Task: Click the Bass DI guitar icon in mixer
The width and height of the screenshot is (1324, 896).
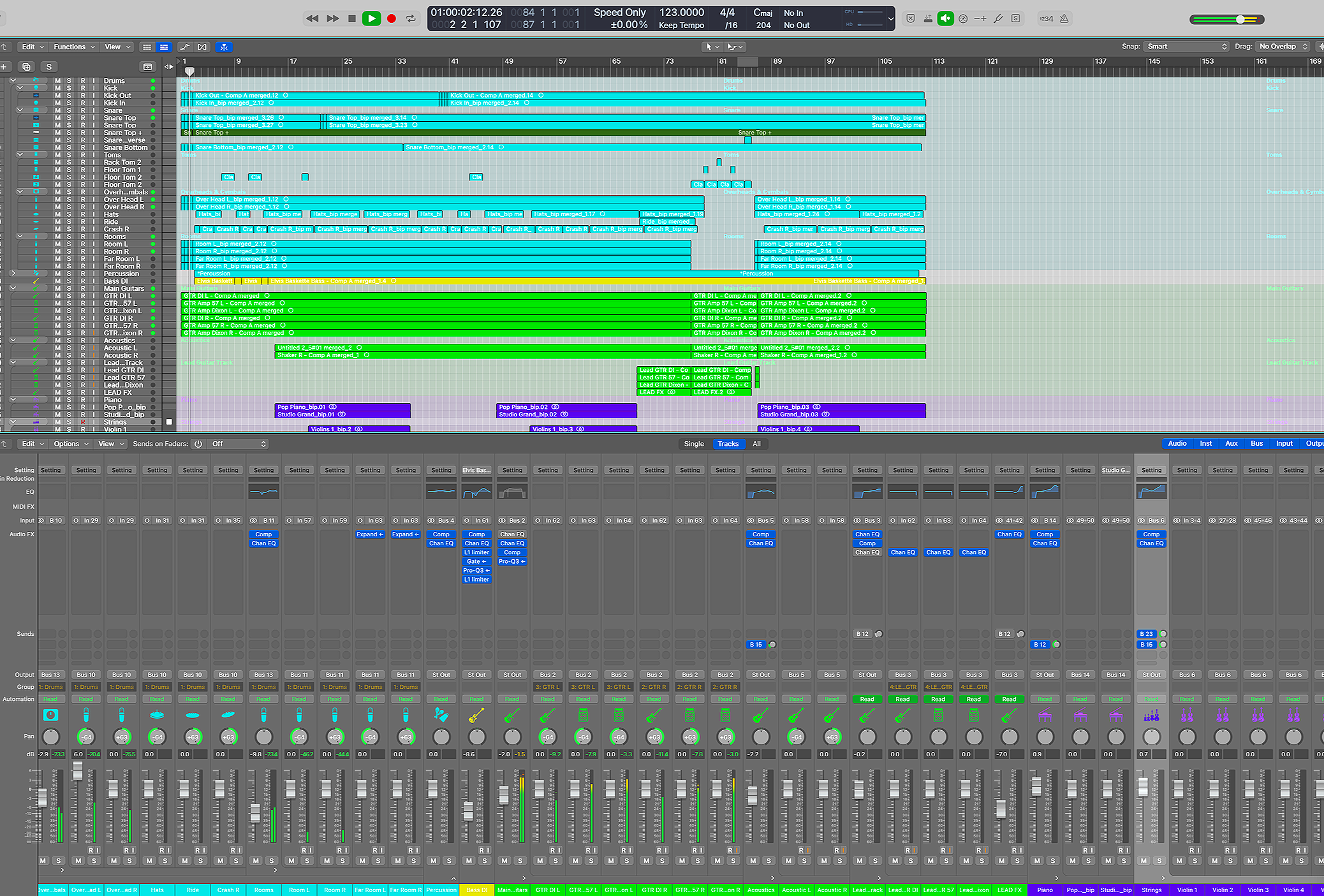Action: pos(476,716)
